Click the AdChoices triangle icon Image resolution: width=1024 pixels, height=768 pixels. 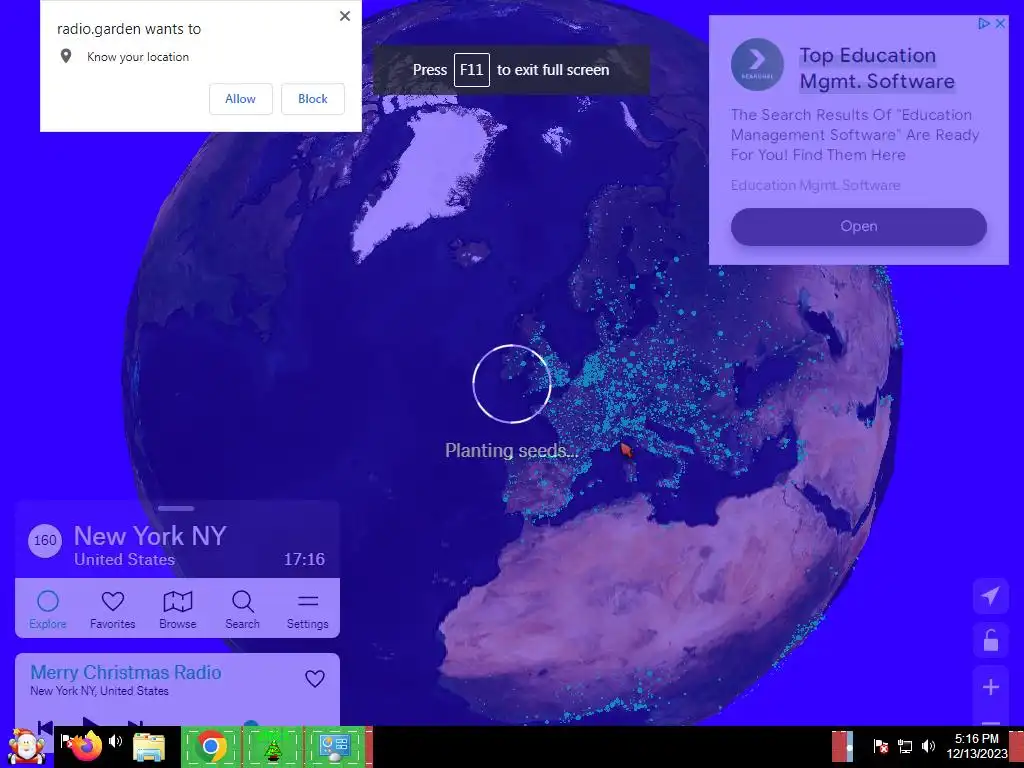(x=984, y=24)
